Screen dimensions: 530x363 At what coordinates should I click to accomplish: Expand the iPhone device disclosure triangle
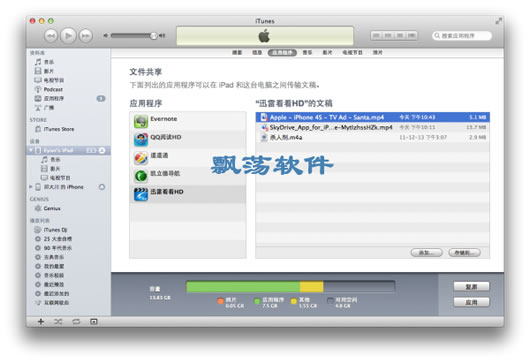coord(31,187)
